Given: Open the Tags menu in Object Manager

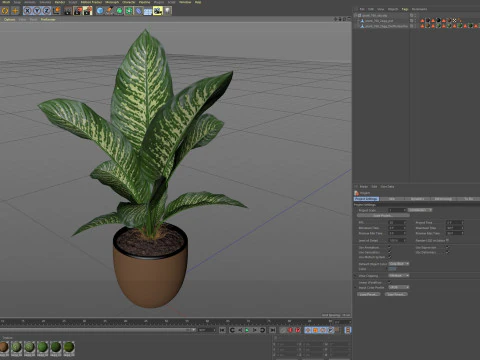Looking at the screenshot, I should (x=405, y=9).
